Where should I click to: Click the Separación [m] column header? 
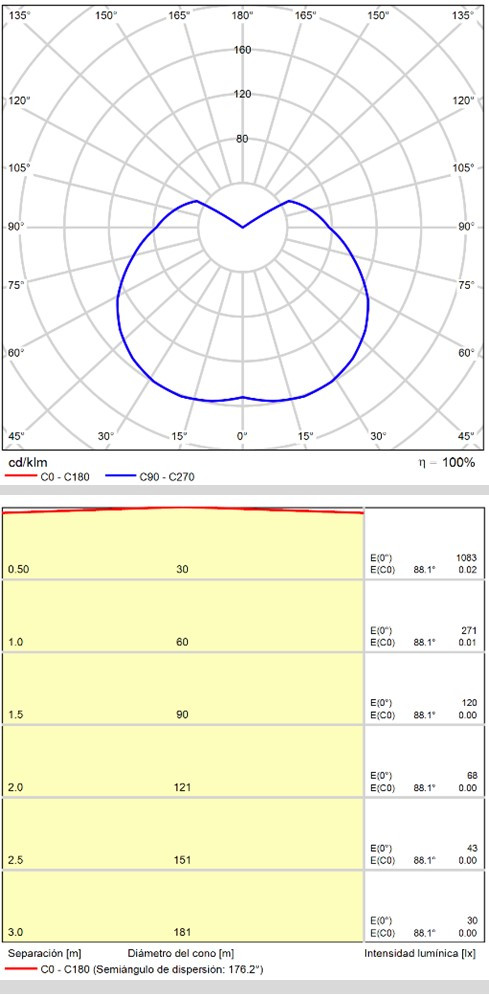[x=44, y=954]
